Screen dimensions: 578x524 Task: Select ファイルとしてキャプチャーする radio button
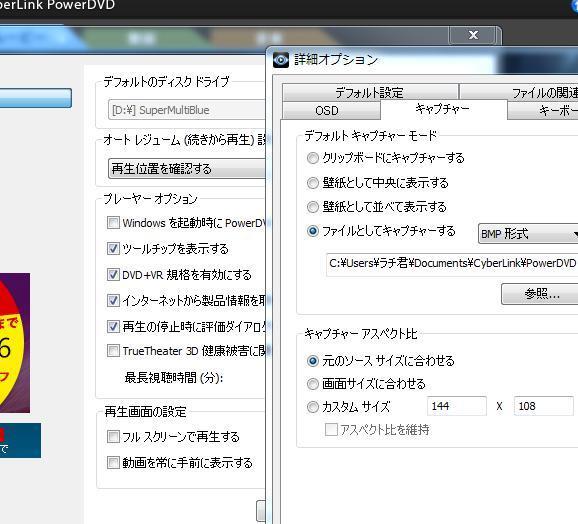click(x=313, y=231)
